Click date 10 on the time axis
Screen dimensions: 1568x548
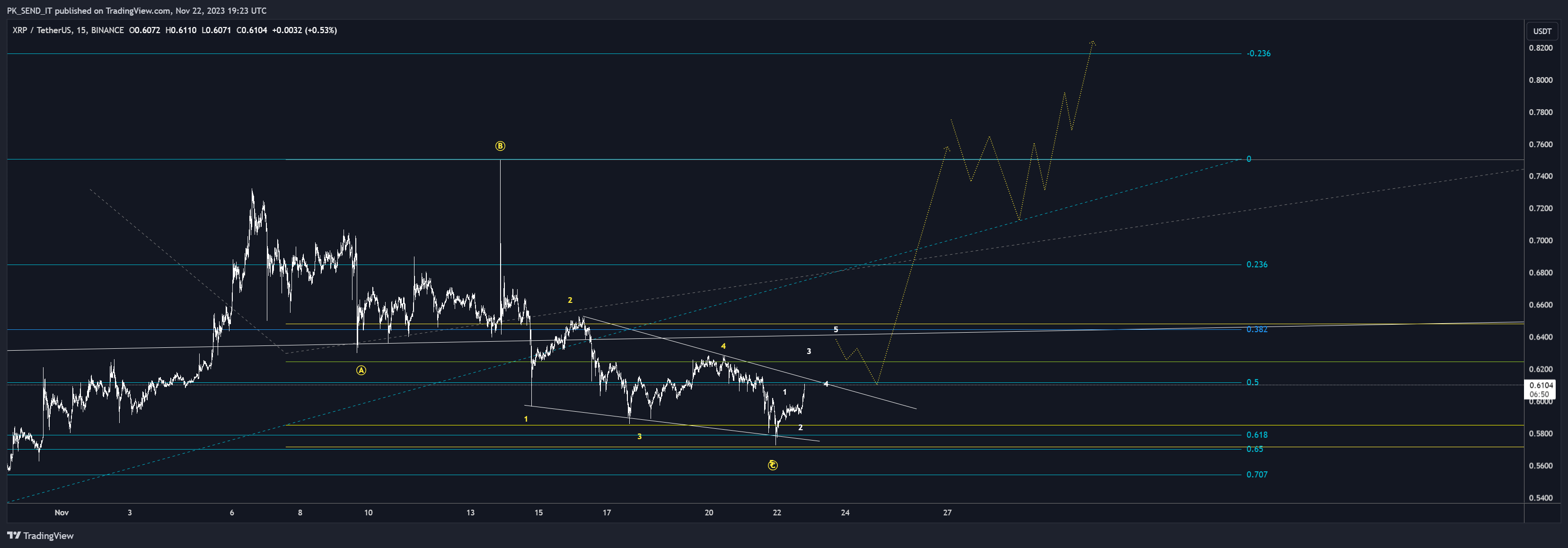coord(368,513)
